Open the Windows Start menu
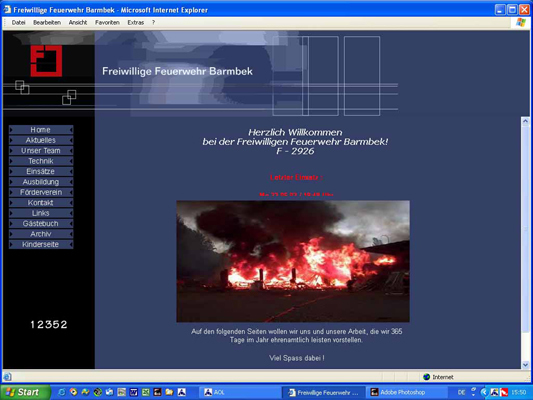 [x=24, y=392]
